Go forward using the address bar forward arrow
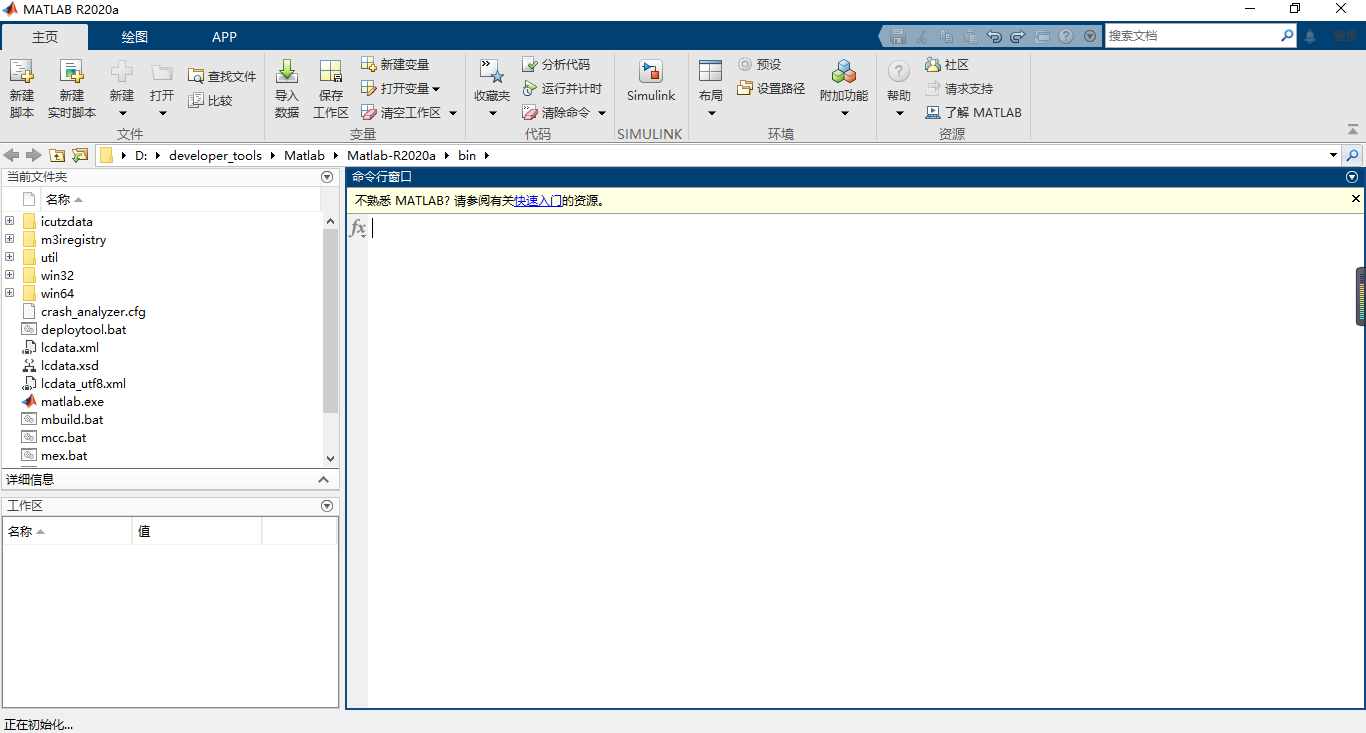 pyautogui.click(x=34, y=155)
